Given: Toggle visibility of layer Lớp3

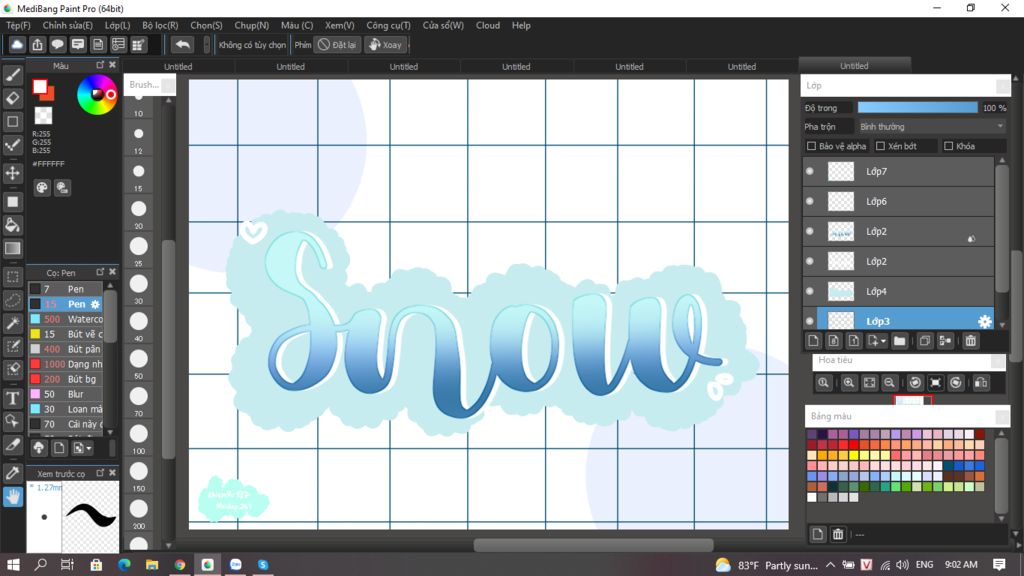Looking at the screenshot, I should pyautogui.click(x=810, y=321).
